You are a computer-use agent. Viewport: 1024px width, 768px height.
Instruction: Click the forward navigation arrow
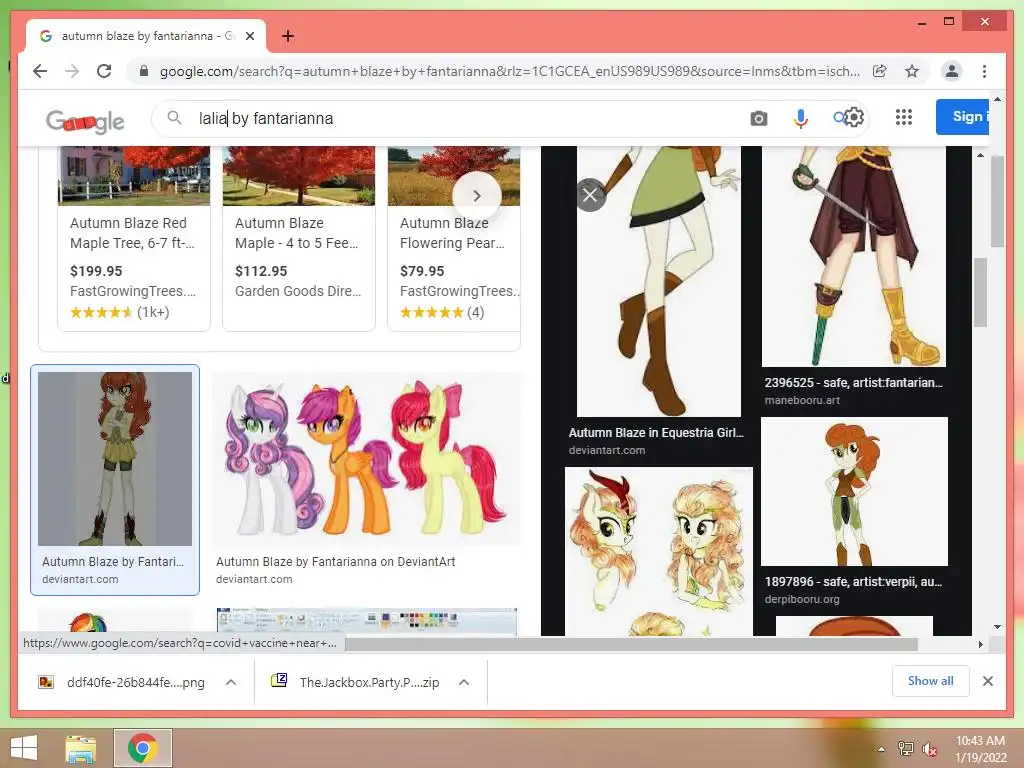[72, 71]
